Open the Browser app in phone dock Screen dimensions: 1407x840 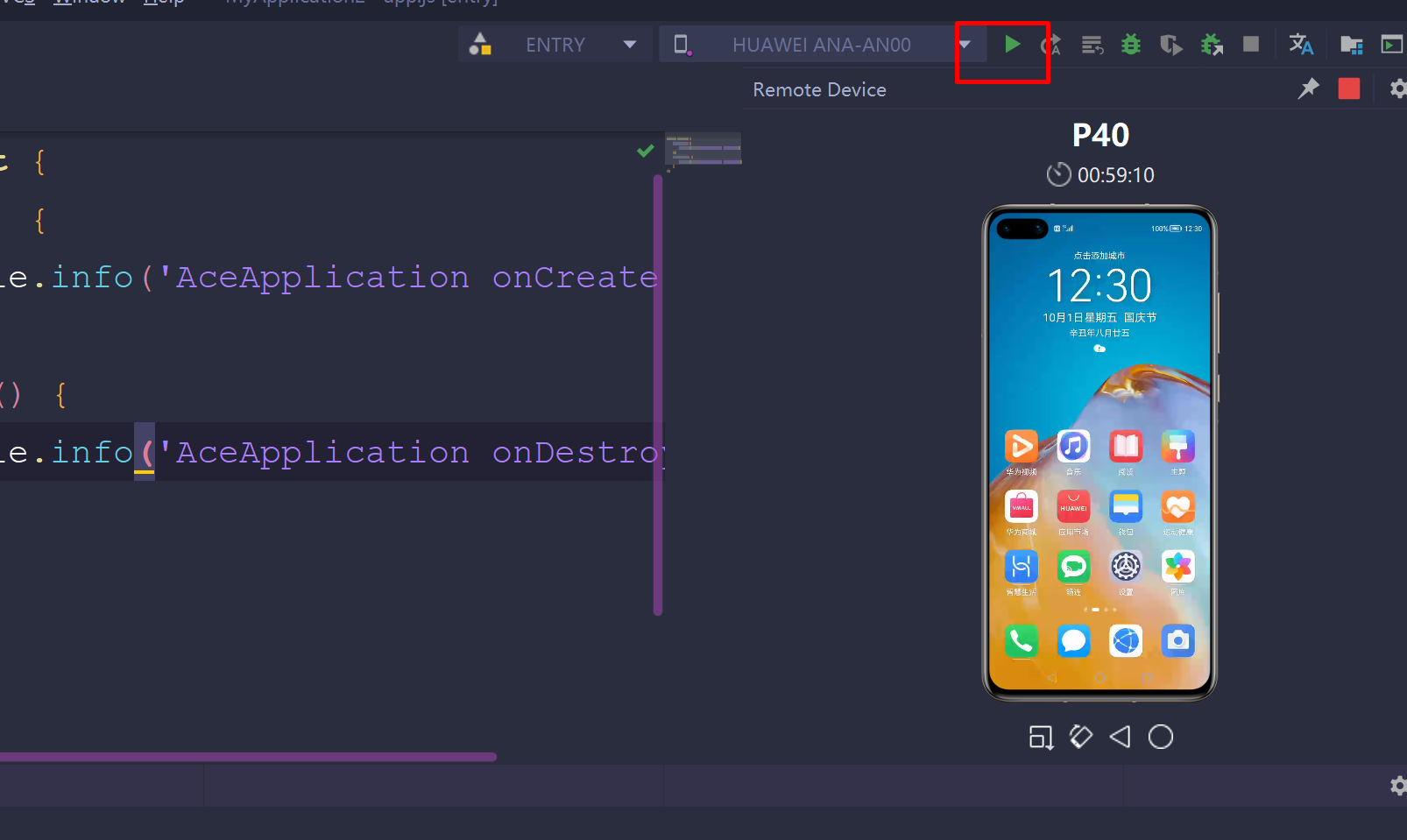pos(1126,641)
